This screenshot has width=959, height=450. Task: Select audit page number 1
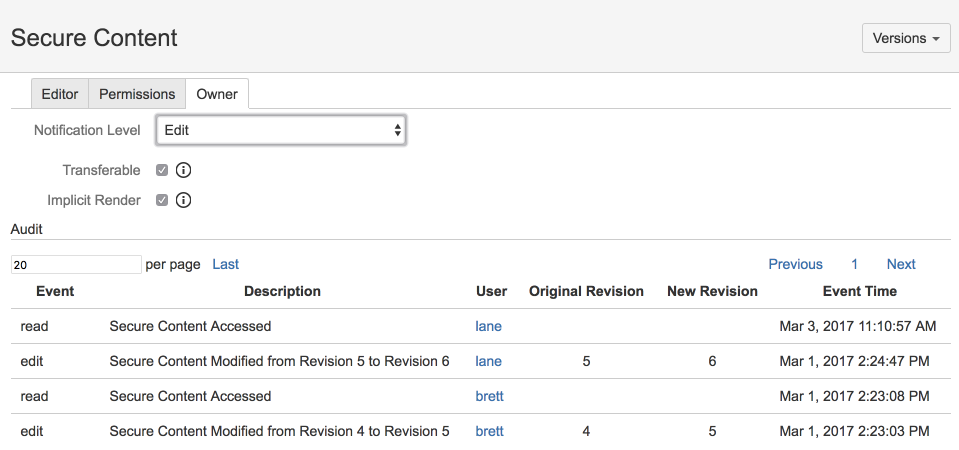click(x=854, y=264)
